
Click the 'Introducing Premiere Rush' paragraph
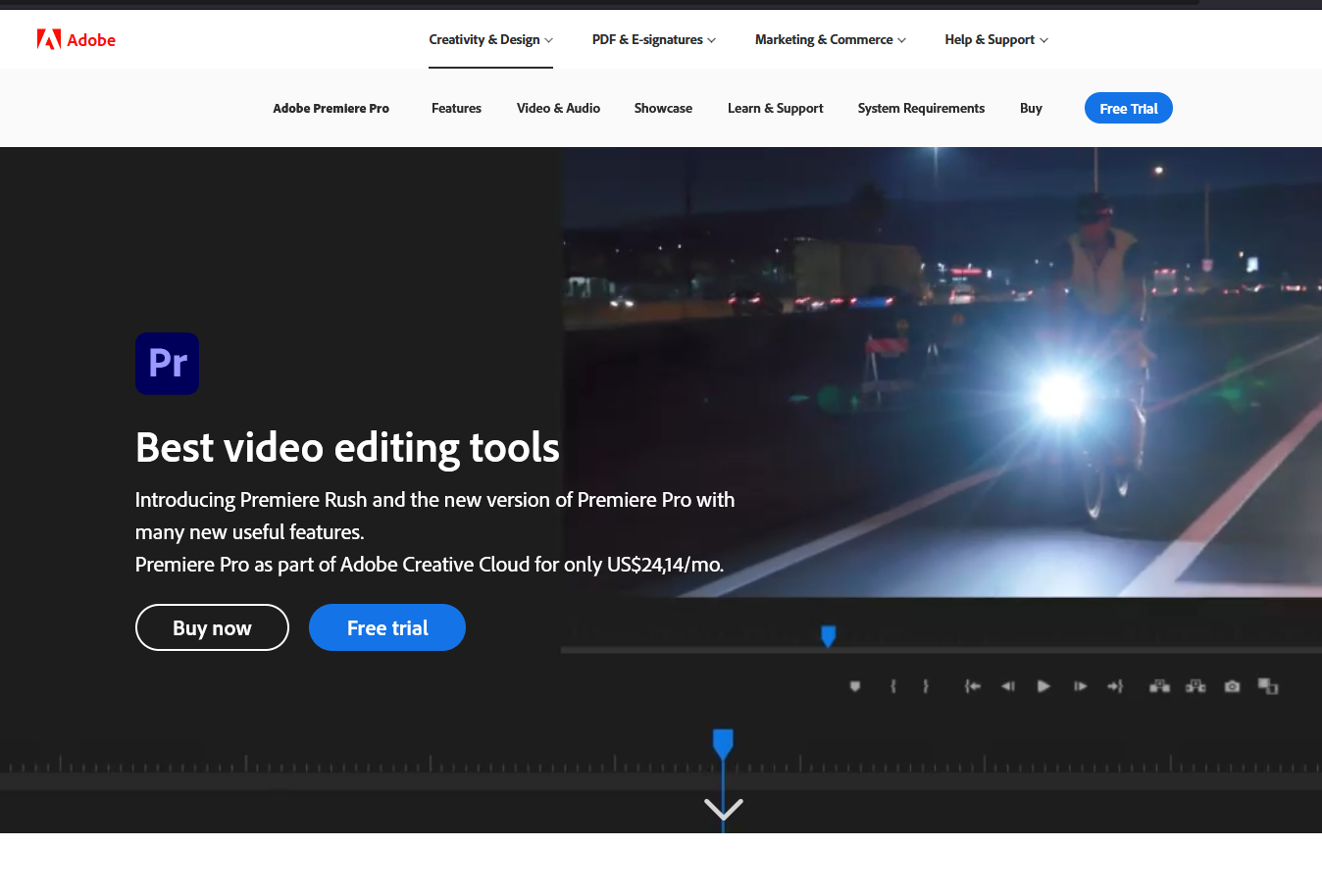point(435,516)
